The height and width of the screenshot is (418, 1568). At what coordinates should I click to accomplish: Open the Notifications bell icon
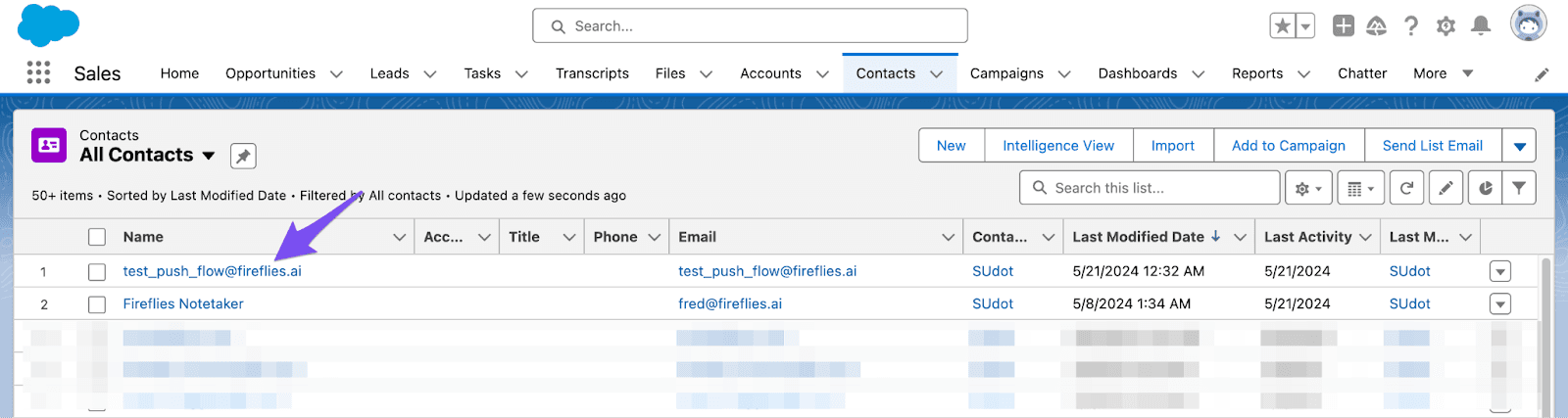pyautogui.click(x=1481, y=26)
